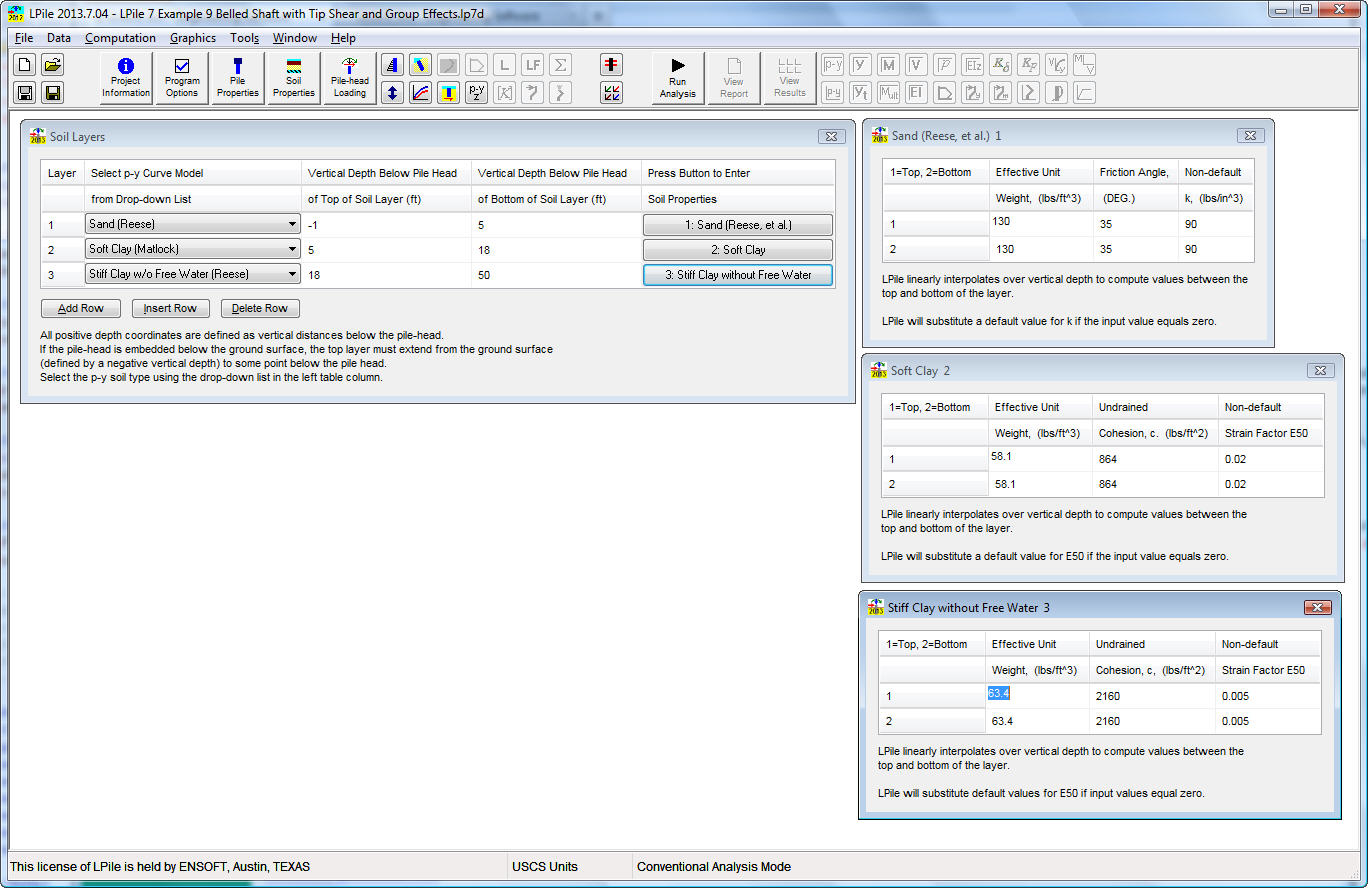The height and width of the screenshot is (888, 1368).
Task: Open the Pile-head Loading settings
Action: (x=350, y=78)
